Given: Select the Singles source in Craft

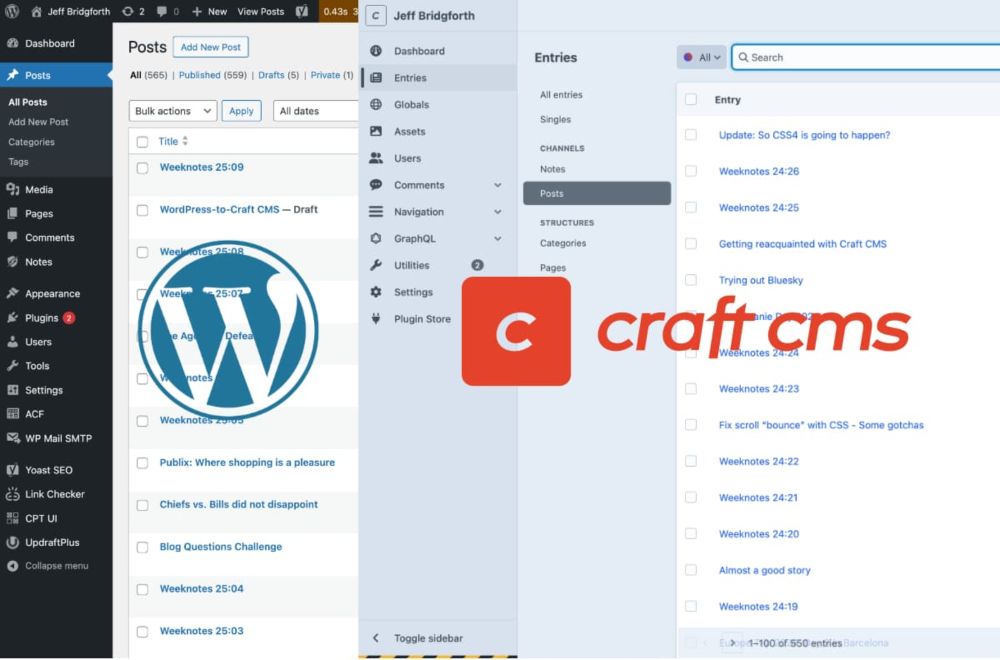Looking at the screenshot, I should (x=555, y=119).
